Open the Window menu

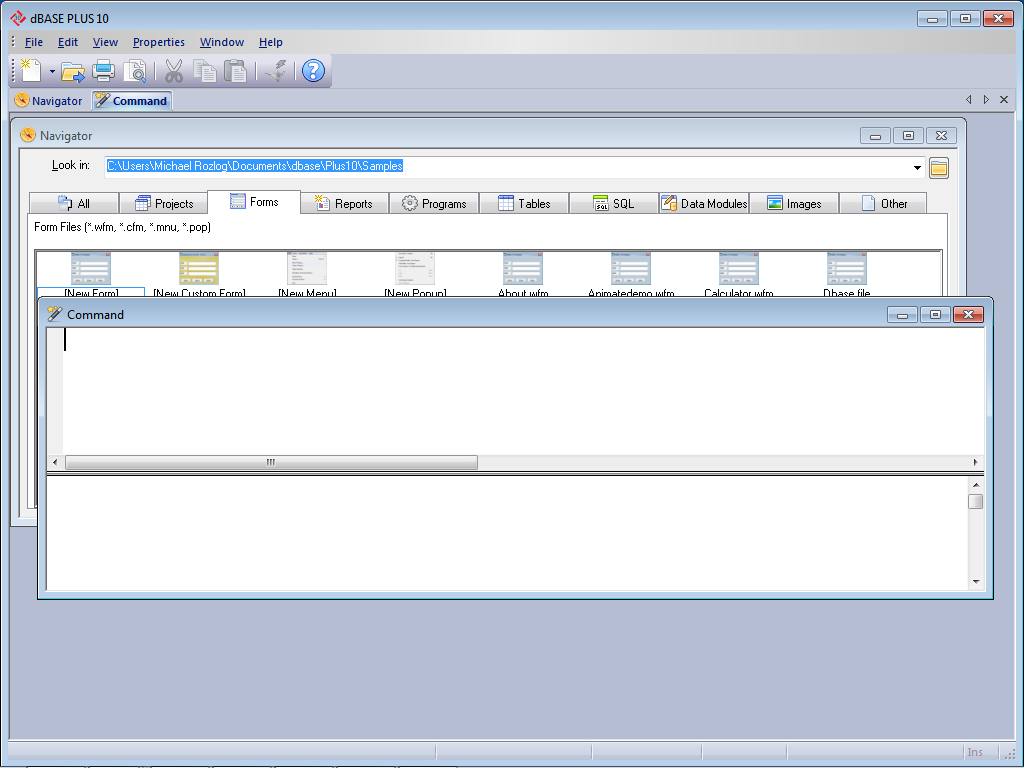click(x=221, y=42)
